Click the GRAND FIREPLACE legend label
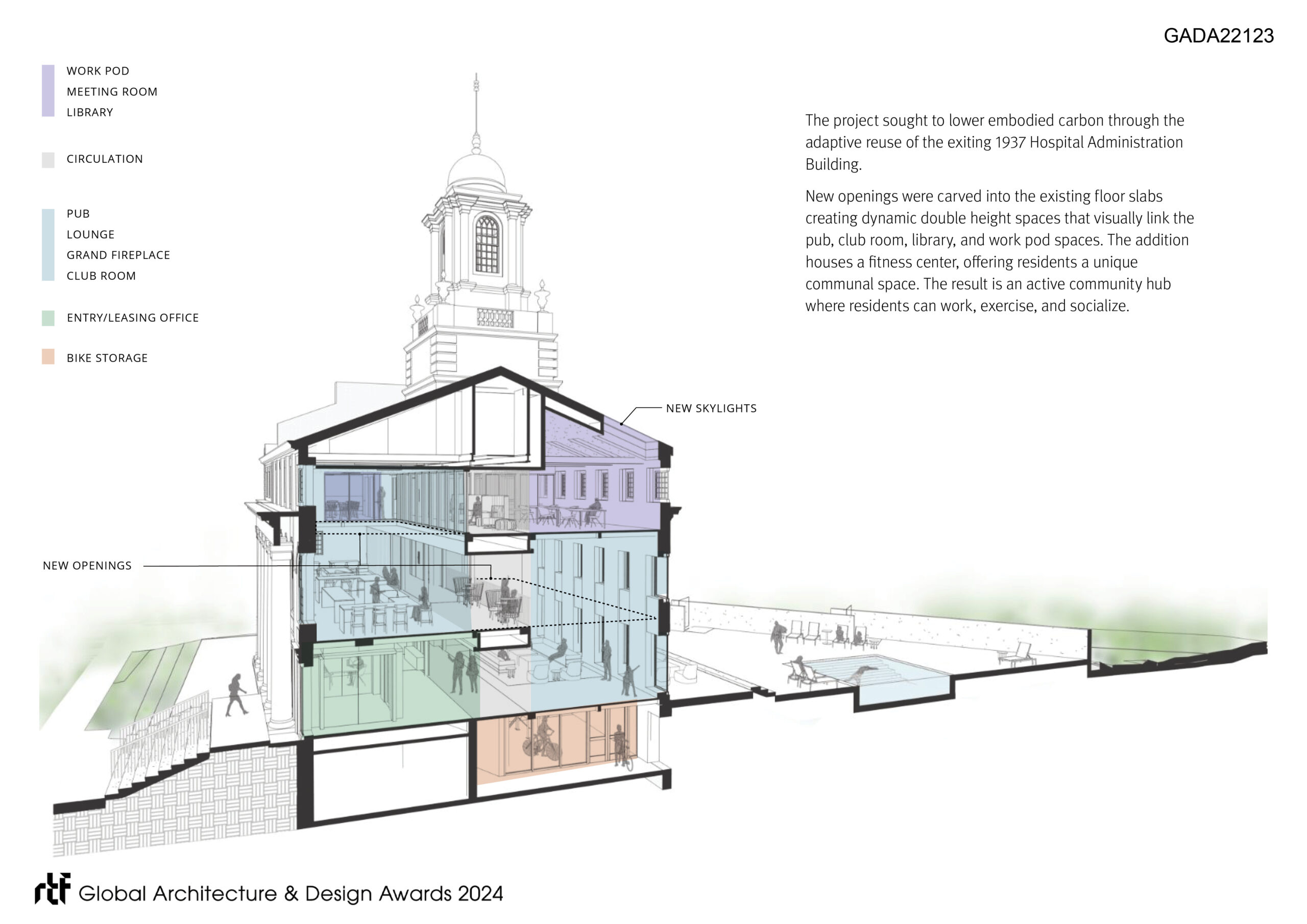 click(118, 255)
